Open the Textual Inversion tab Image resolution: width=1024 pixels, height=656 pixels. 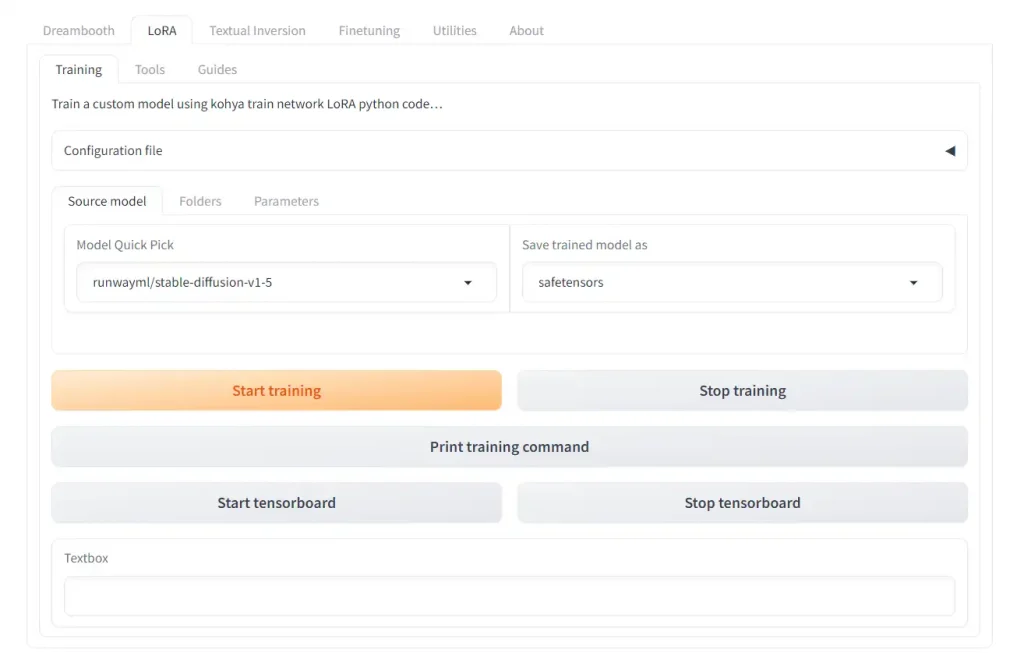pos(257,31)
